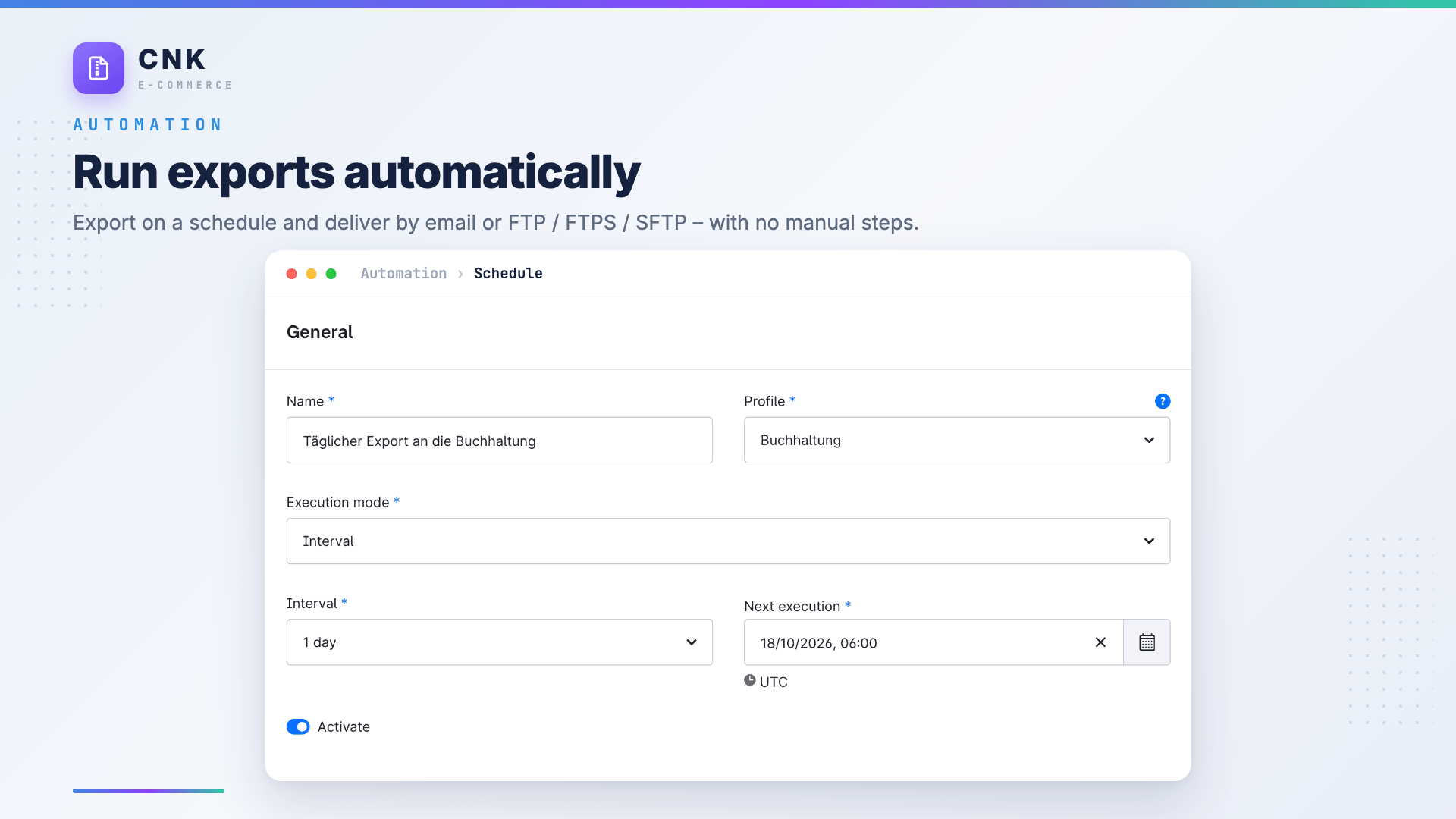The width and height of the screenshot is (1456, 819).
Task: Click the UTC timezone label
Action: pos(773,682)
